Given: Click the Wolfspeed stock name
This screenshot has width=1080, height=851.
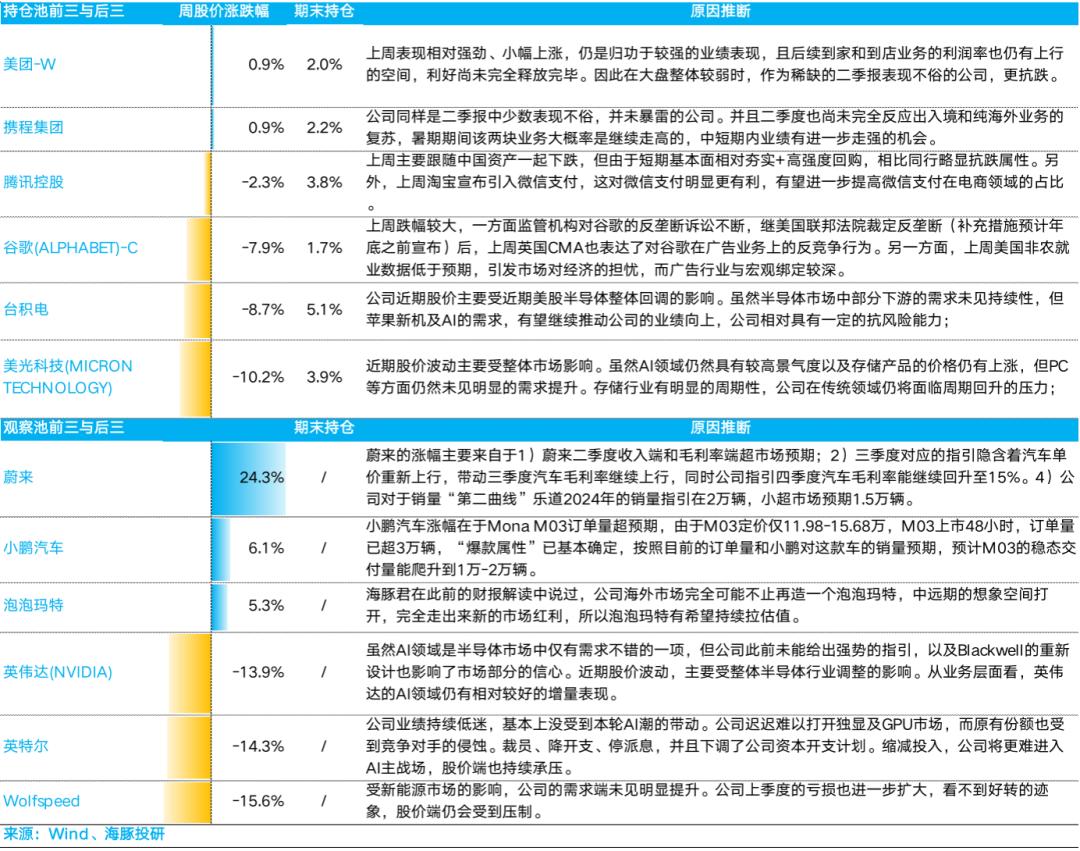Looking at the screenshot, I should pos(41,801).
